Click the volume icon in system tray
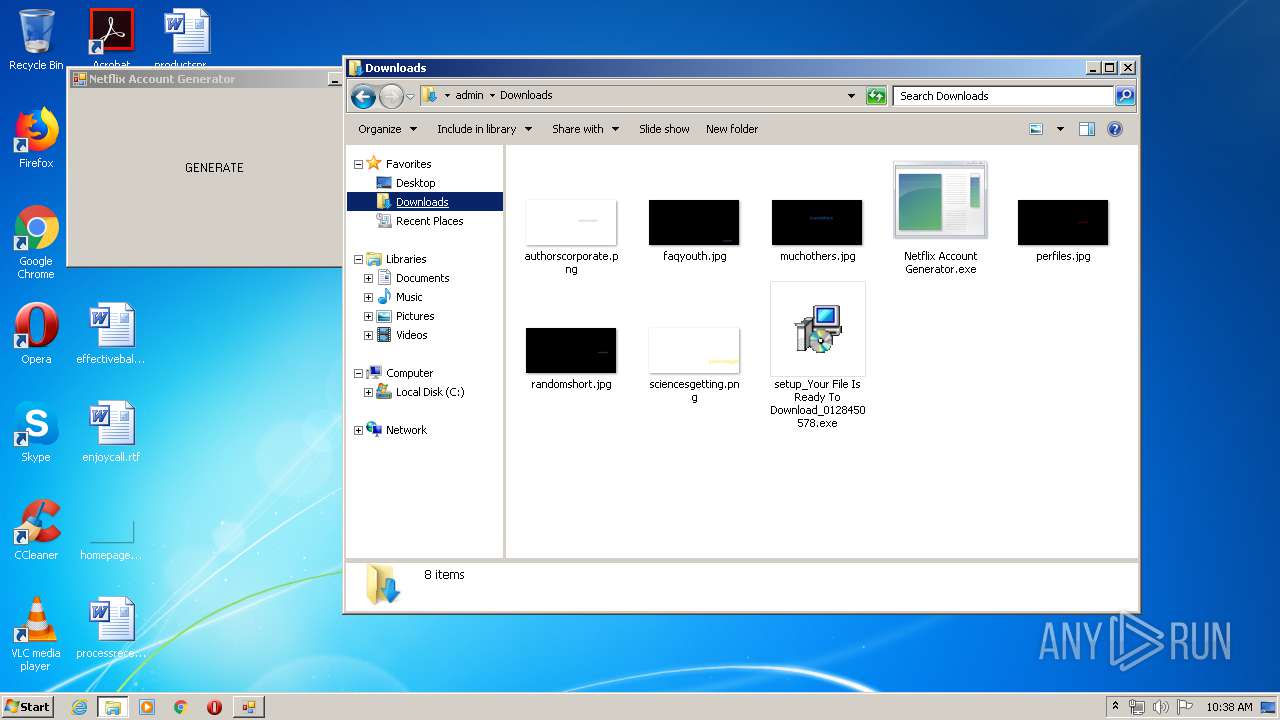 1160,707
